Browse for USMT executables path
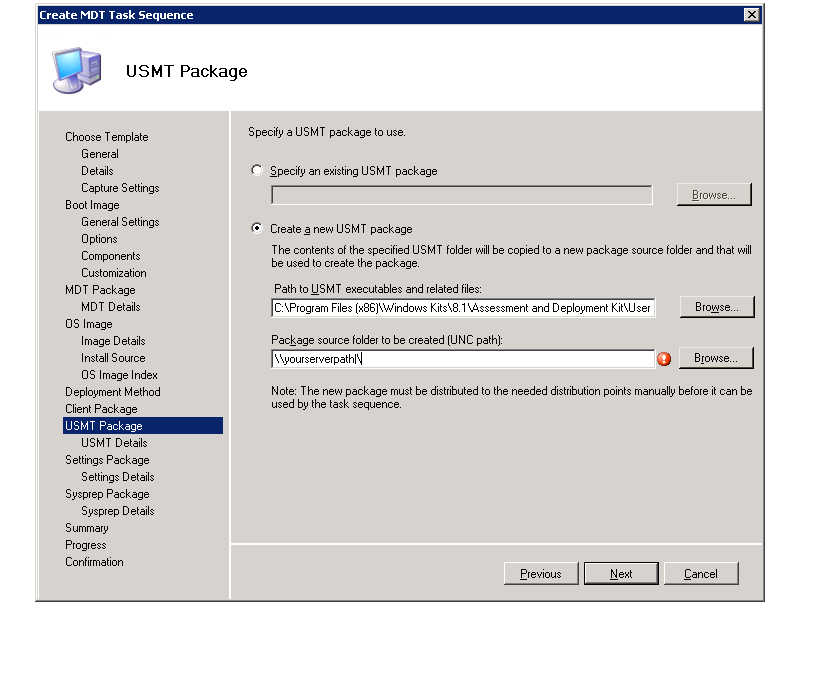The height and width of the screenshot is (678, 830). click(716, 308)
